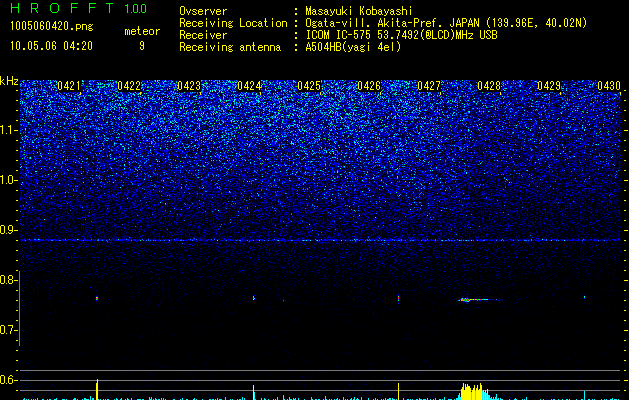Click the 0.8 kHz axis label
The height and width of the screenshot is (400, 629).
[9, 280]
